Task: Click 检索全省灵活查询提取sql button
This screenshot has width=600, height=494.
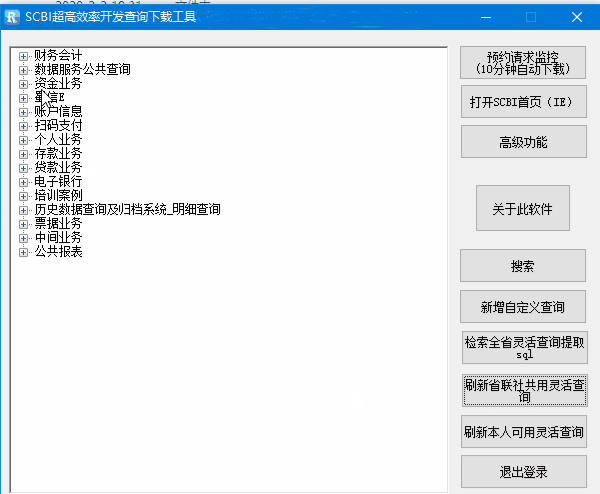Action: [x=525, y=347]
